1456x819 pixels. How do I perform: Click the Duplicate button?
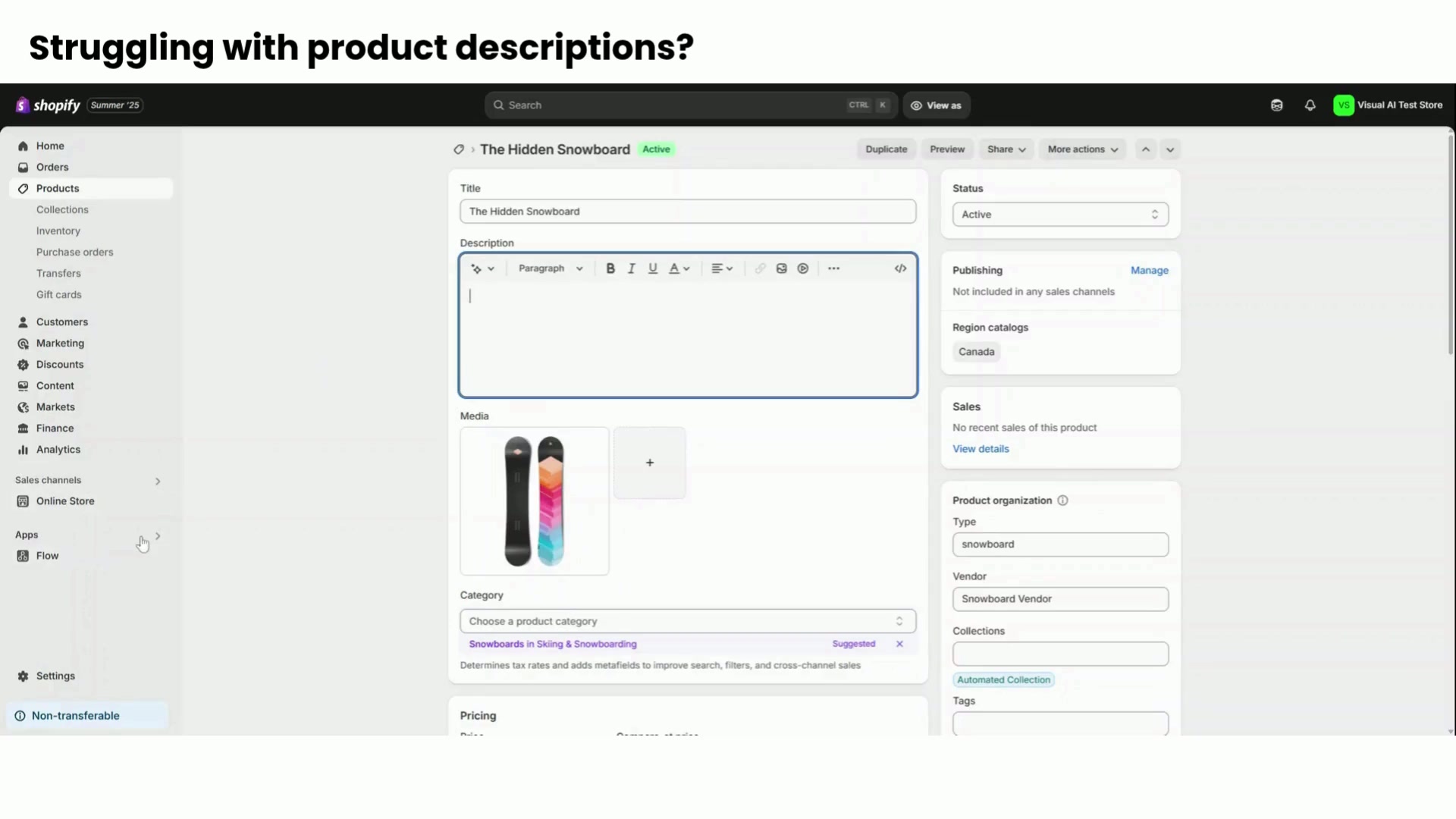(x=886, y=149)
